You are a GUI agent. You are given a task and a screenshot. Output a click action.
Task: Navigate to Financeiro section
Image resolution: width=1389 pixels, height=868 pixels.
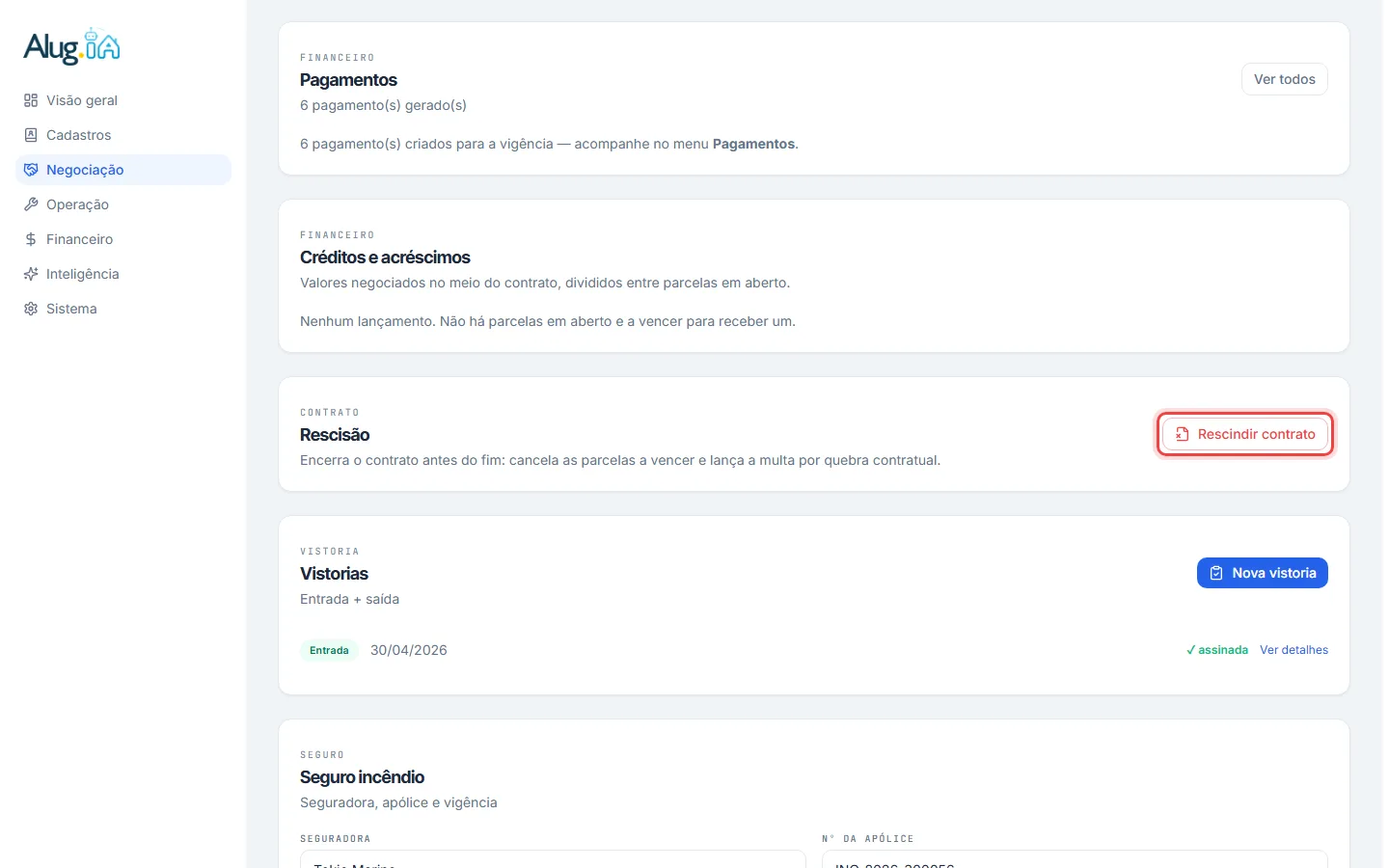point(123,239)
